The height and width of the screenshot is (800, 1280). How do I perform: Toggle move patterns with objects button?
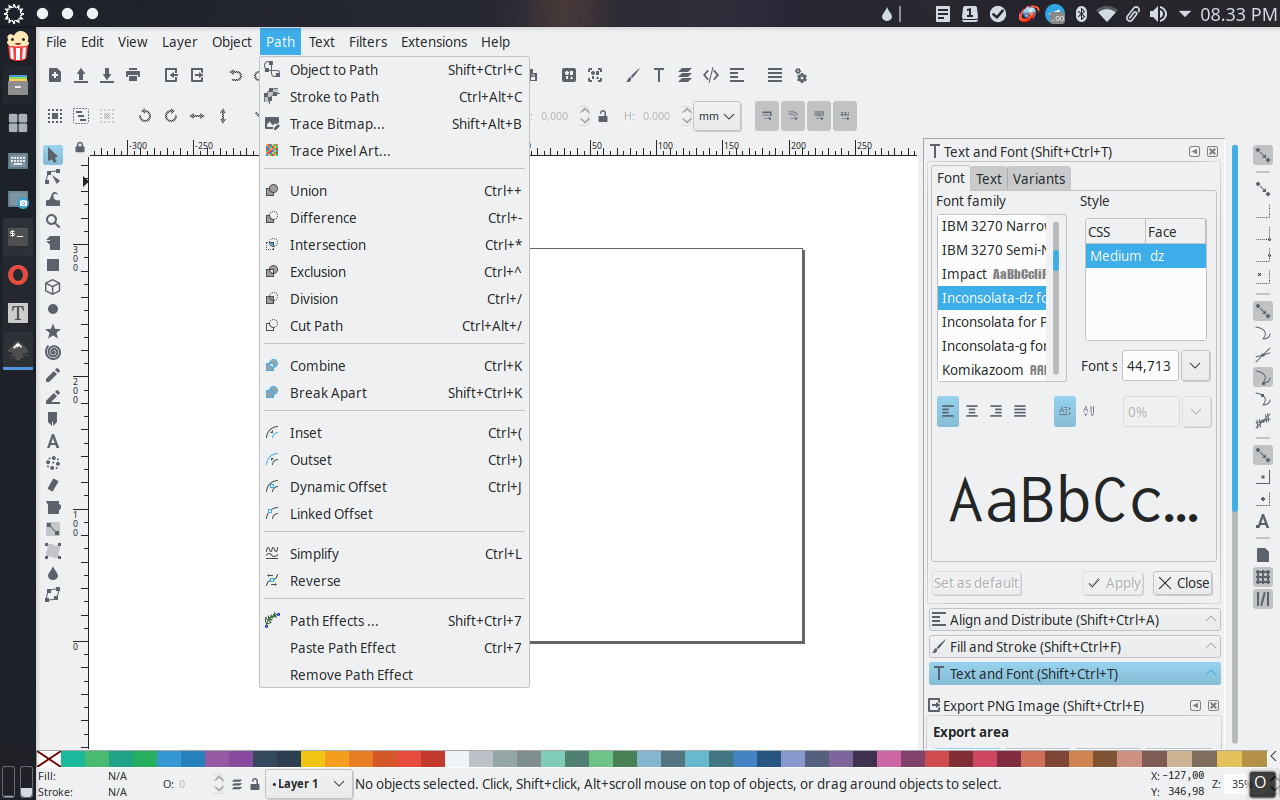pyautogui.click(x=845, y=116)
